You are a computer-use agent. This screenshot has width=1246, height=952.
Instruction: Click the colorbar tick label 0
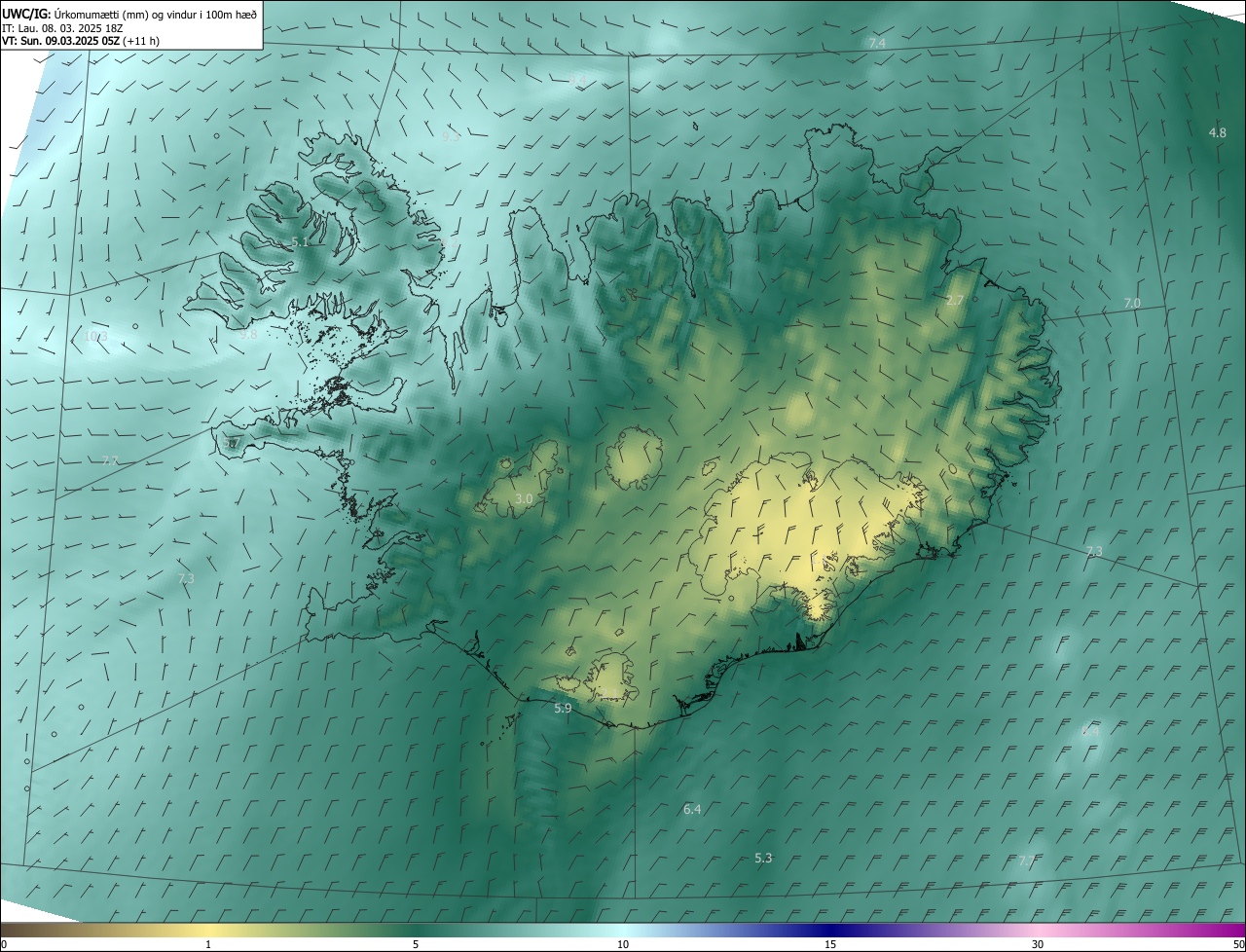coord(4,944)
